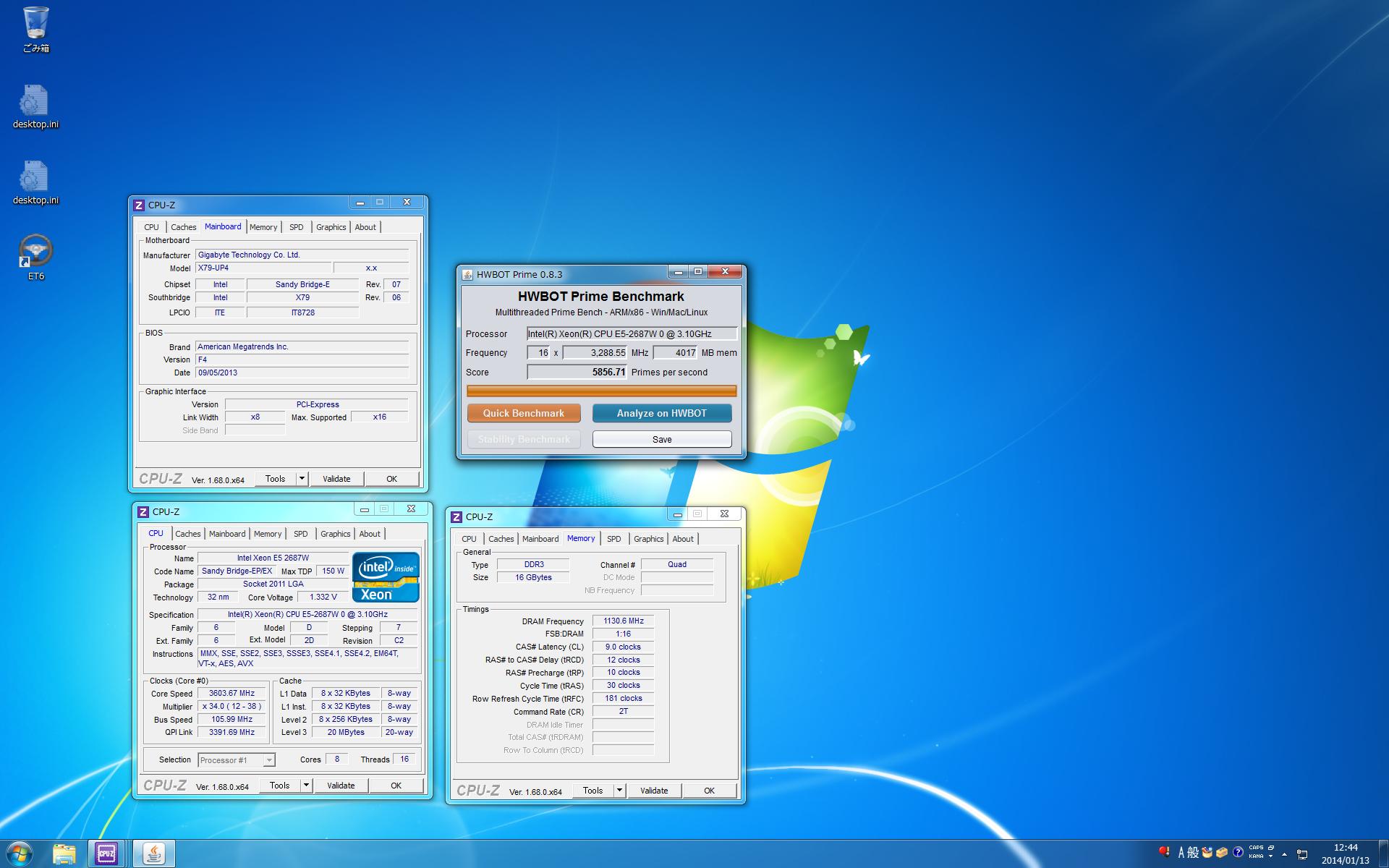
Task: Open About tab in Mainboard window
Action: click(x=365, y=227)
